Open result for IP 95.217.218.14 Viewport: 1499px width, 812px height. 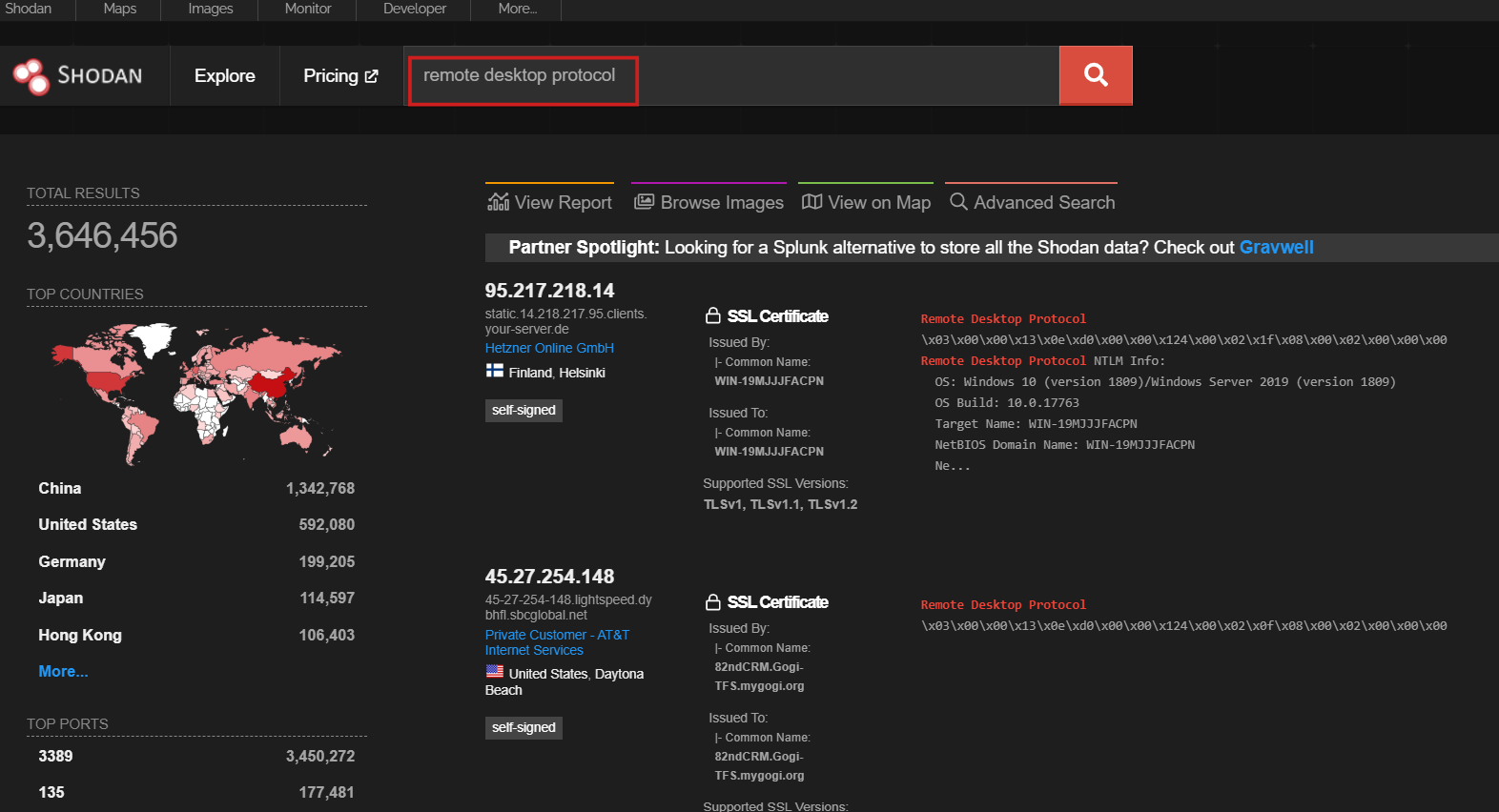click(549, 291)
